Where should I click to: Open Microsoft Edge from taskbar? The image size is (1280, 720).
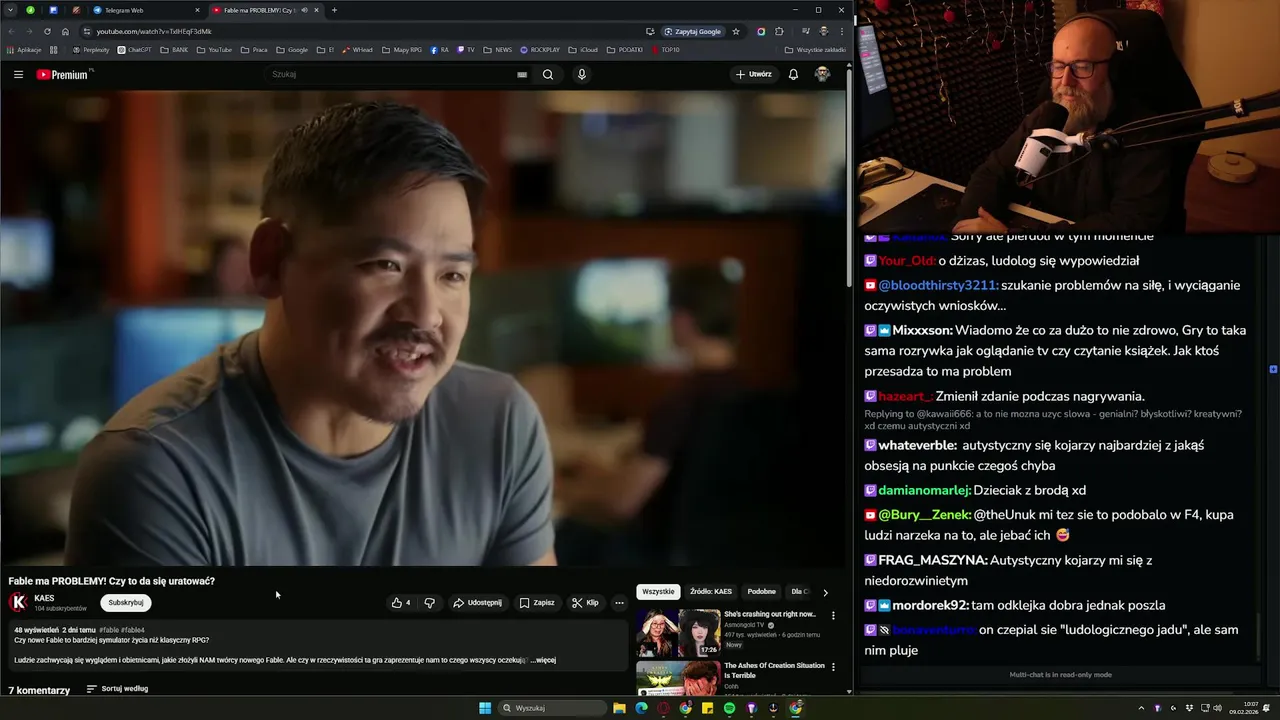(x=641, y=708)
